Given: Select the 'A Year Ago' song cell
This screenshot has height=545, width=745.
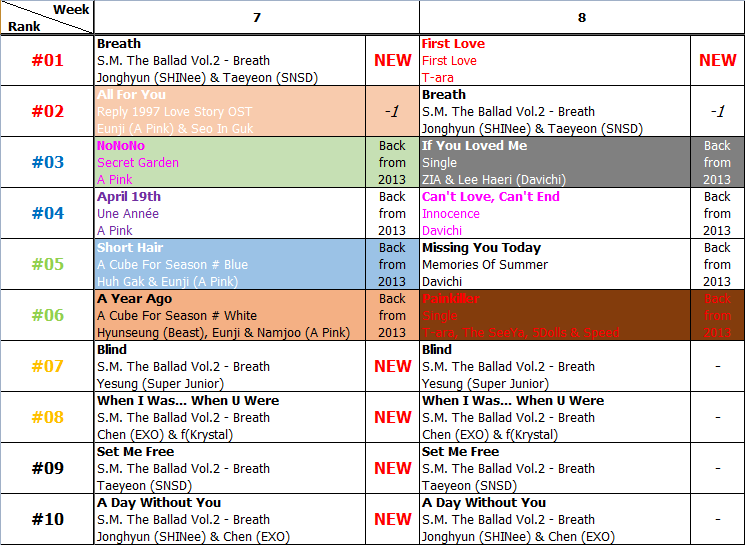Looking at the screenshot, I should (230, 315).
